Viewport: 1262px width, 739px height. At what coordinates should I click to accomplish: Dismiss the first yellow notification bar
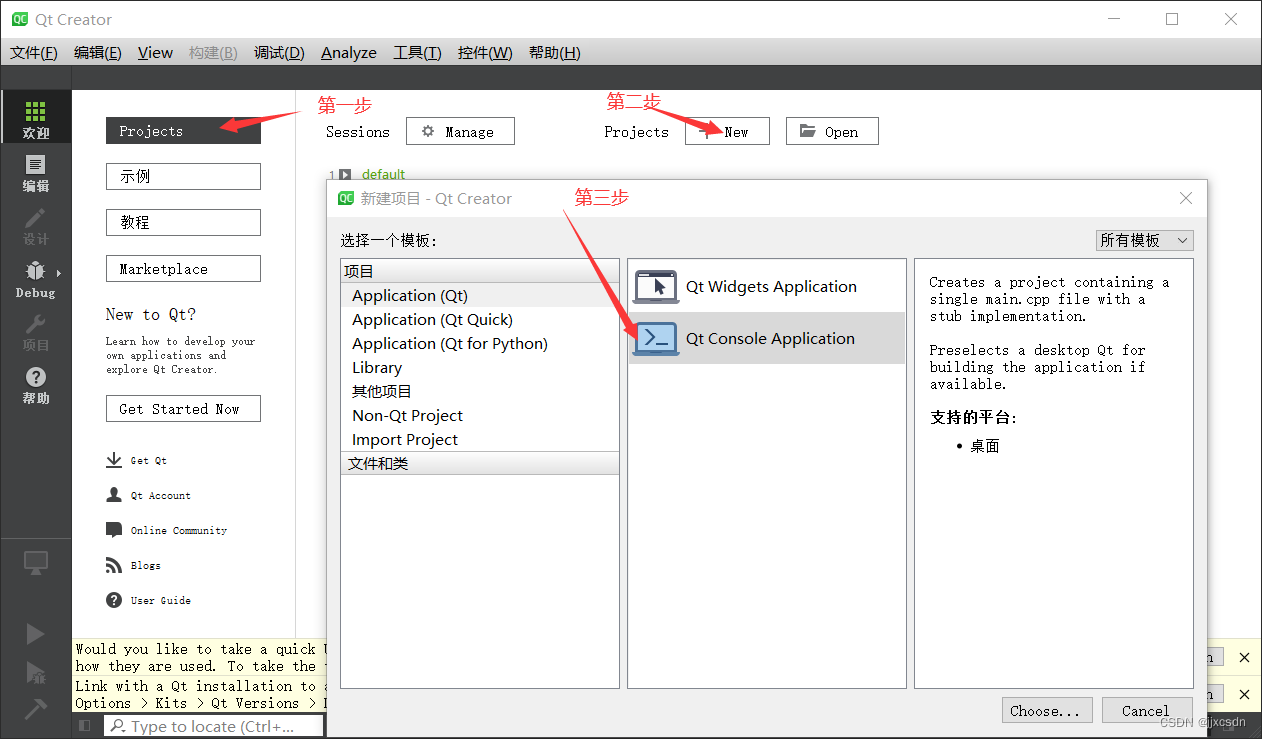pyautogui.click(x=1244, y=657)
